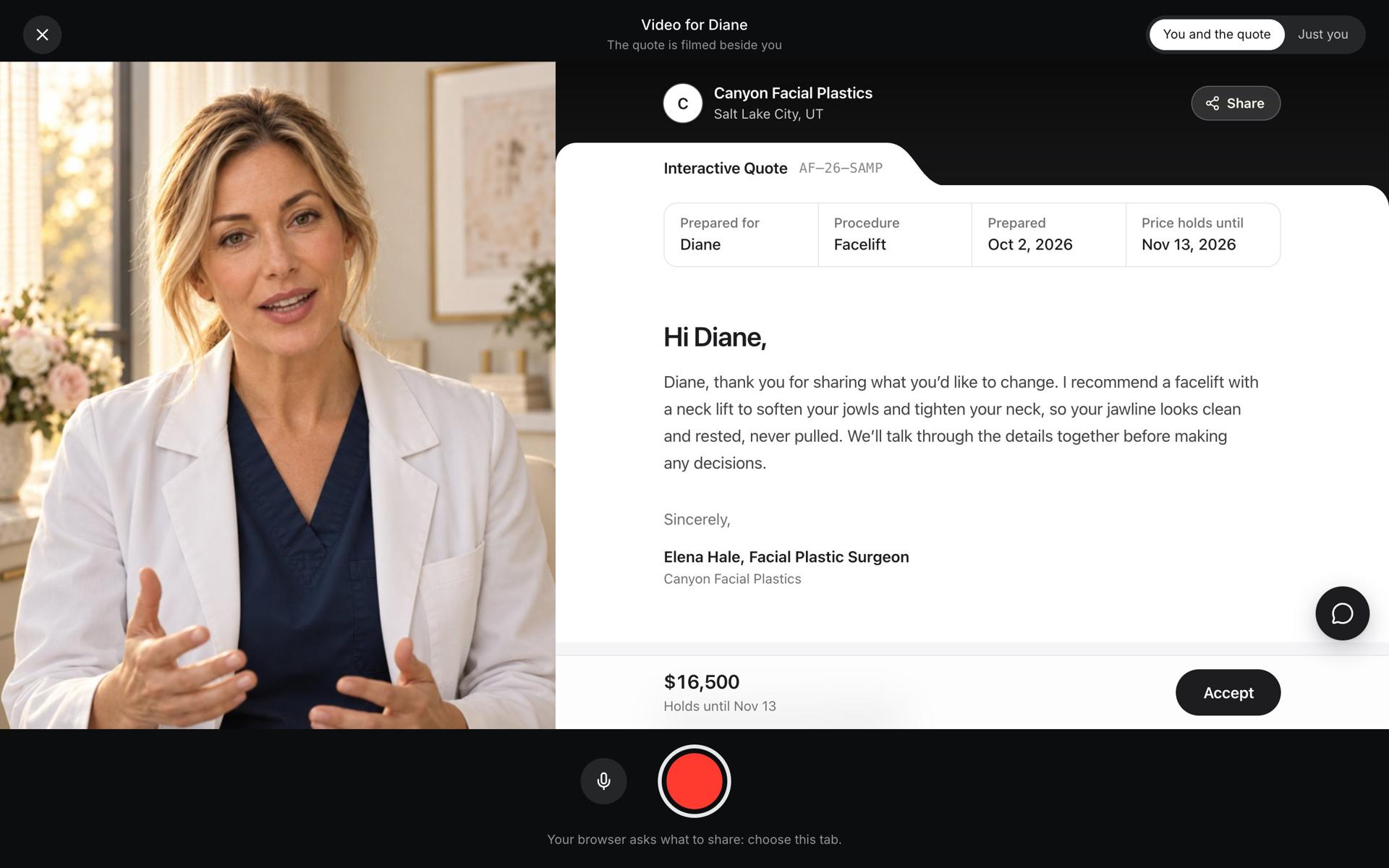Click the surgeon's webcam video preview
1389x868 pixels.
click(x=278, y=395)
